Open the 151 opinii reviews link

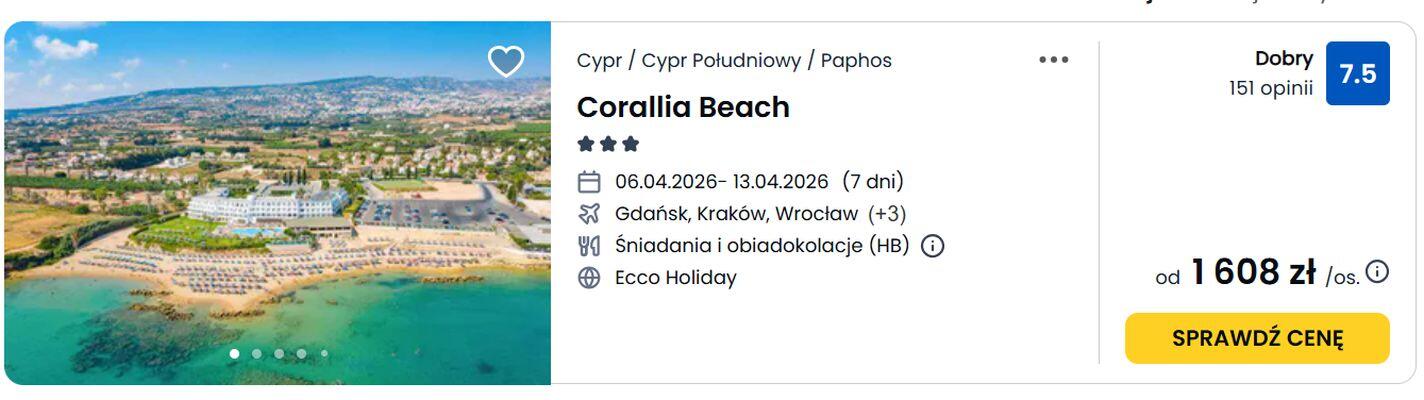(x=1271, y=88)
